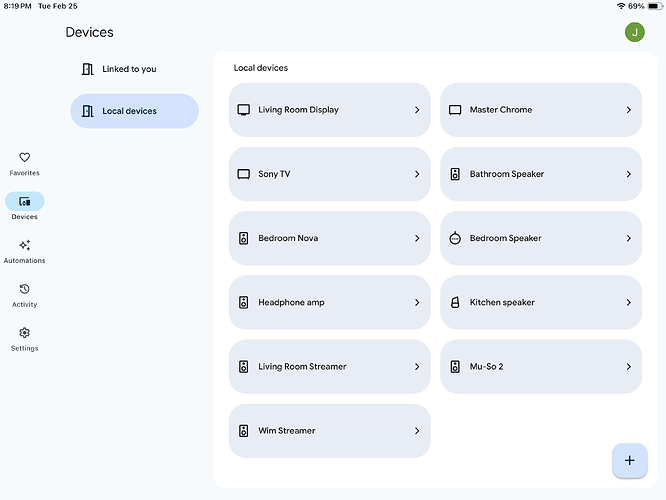Click the 8:19 PM clock

(17, 6)
